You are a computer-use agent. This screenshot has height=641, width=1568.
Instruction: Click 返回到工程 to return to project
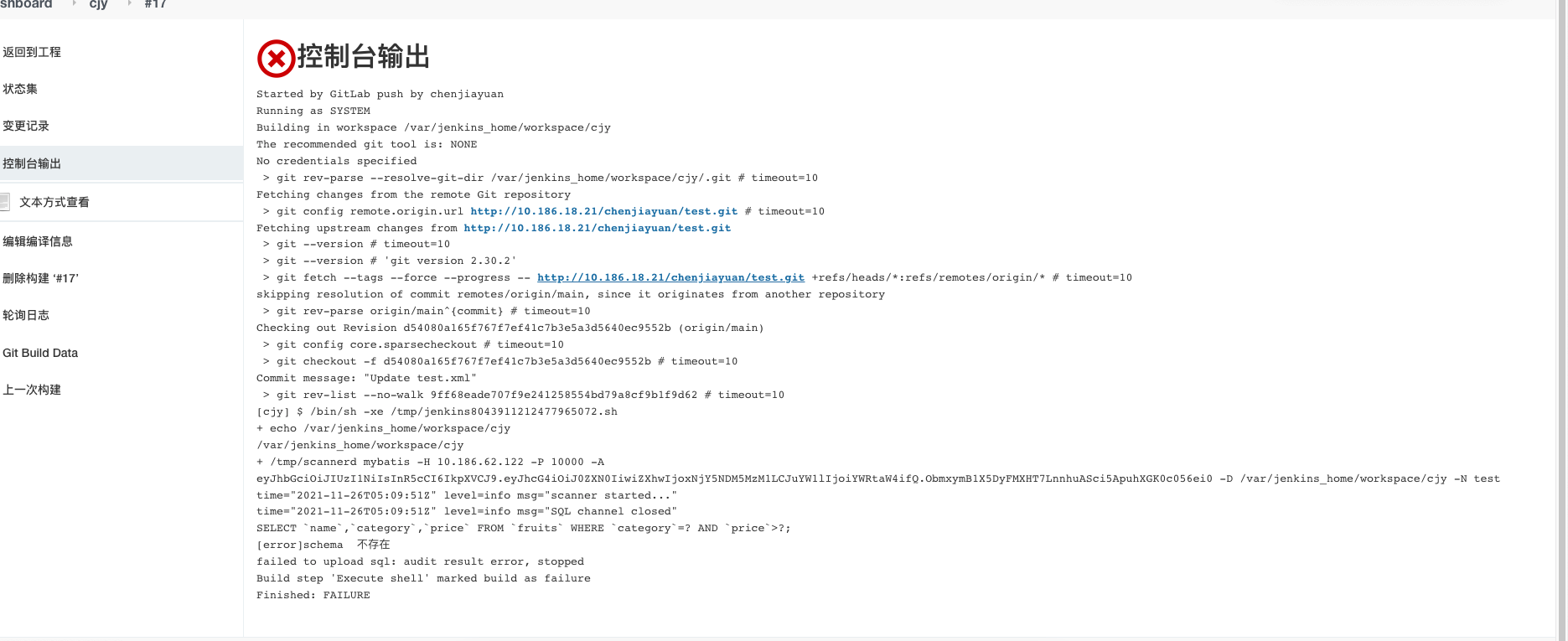pyautogui.click(x=31, y=51)
